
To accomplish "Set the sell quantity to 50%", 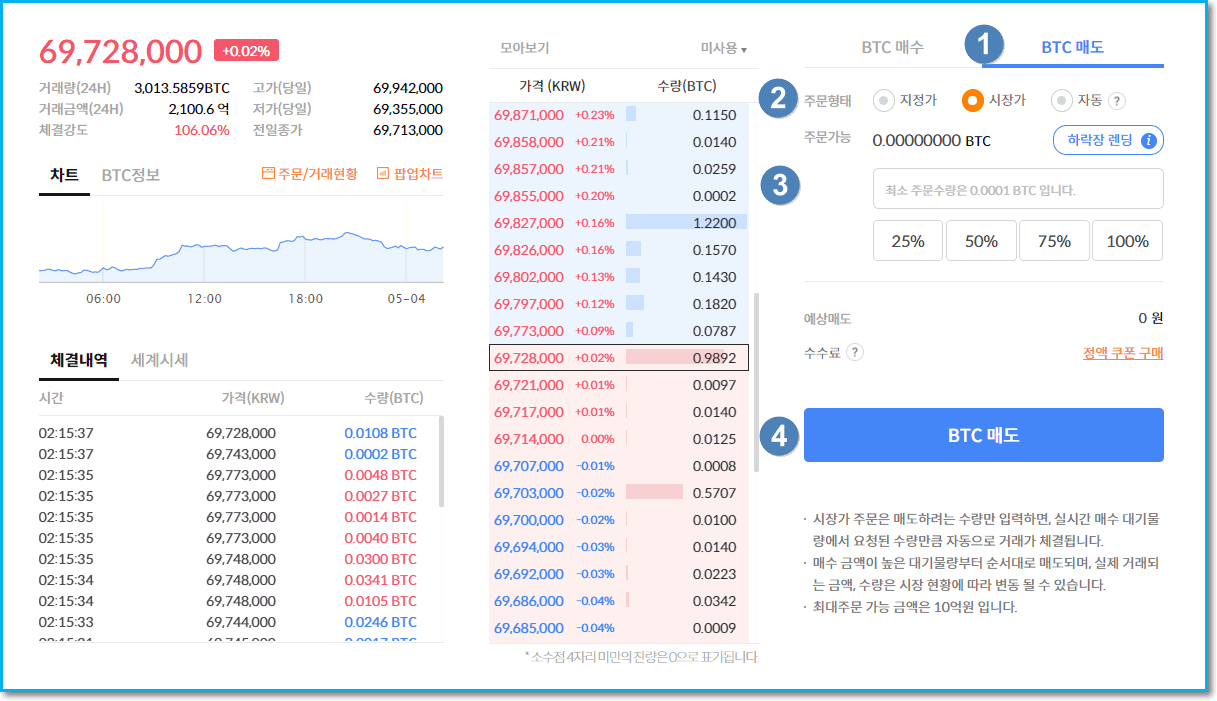I will [981, 241].
